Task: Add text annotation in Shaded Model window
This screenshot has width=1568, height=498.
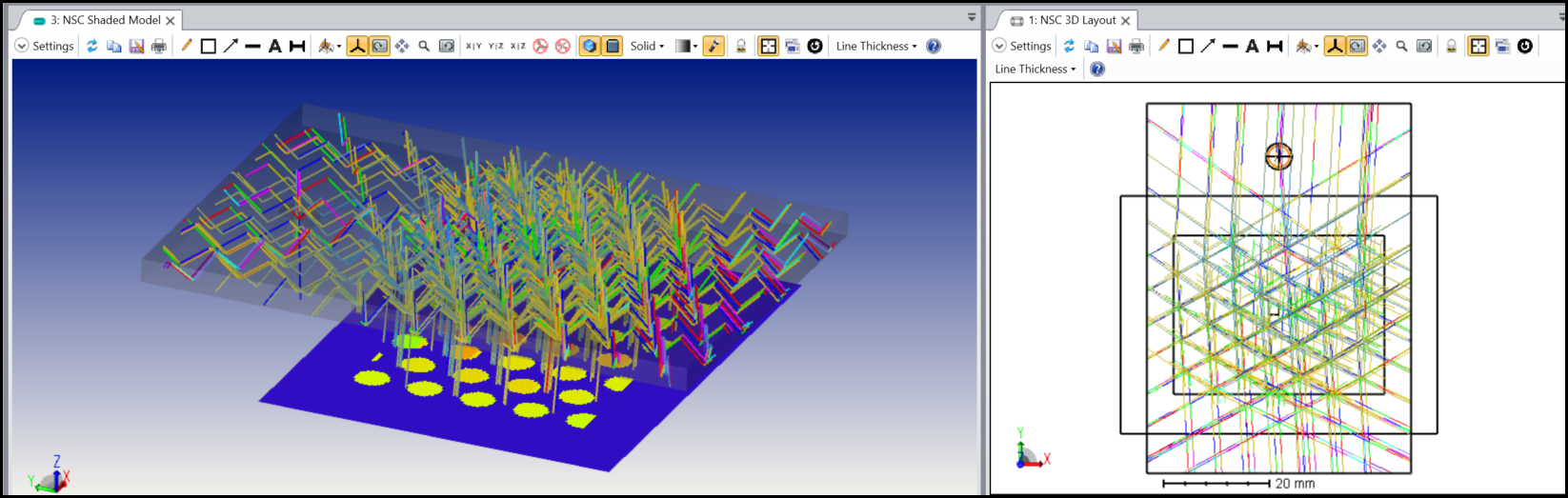Action: tap(274, 46)
